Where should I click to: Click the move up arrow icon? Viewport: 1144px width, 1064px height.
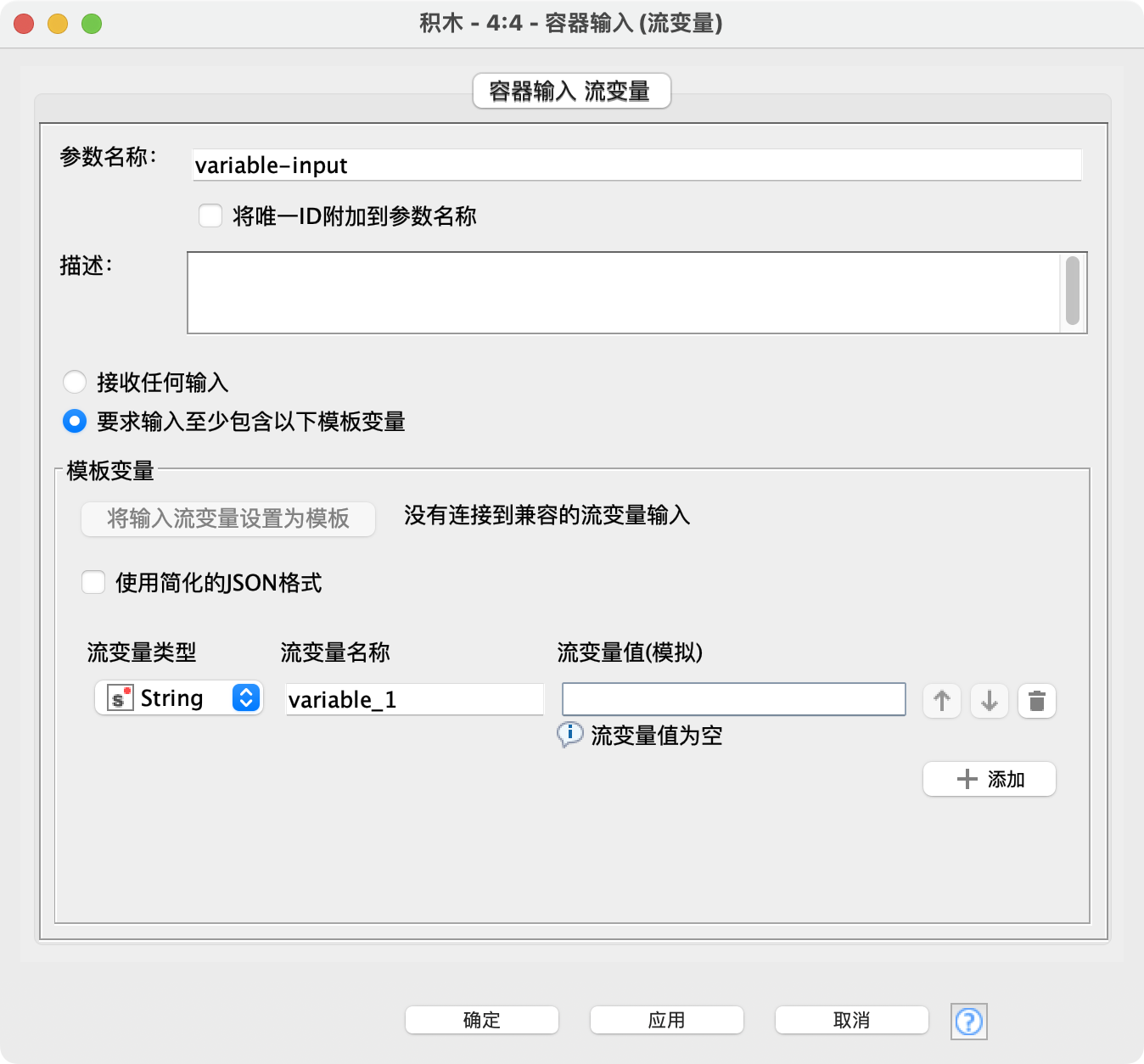[x=941, y=701]
